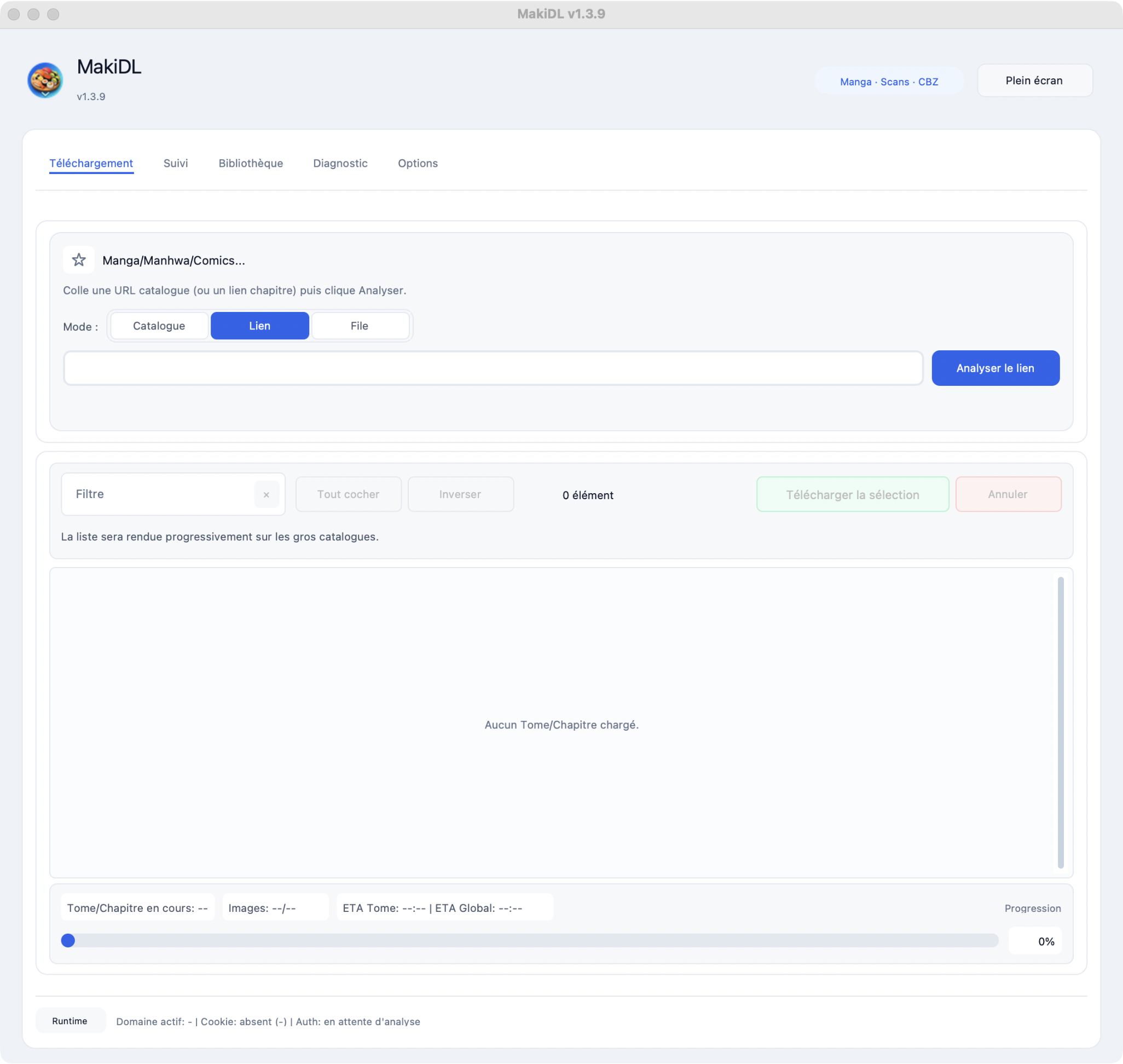Screen dimensions: 1123x1064
Task: Click the ETA Tome / ETA Global status
Action: [445, 908]
